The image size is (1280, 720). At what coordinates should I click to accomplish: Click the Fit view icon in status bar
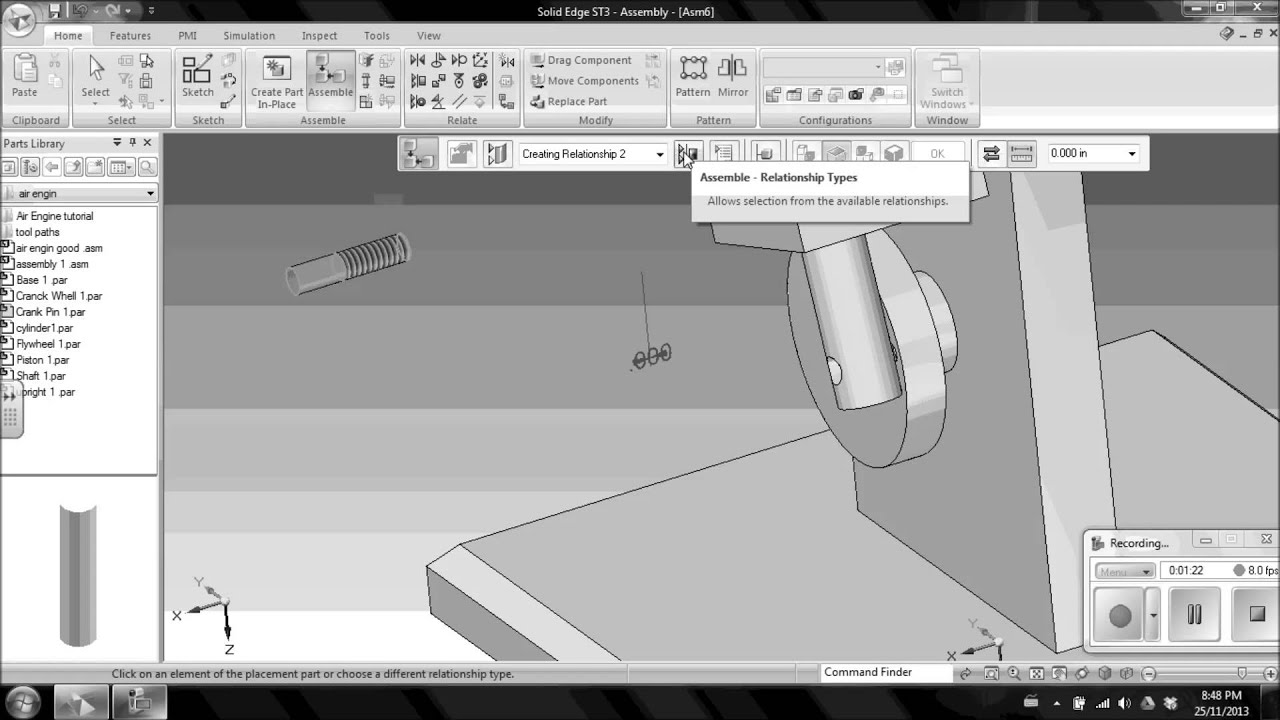1037,674
